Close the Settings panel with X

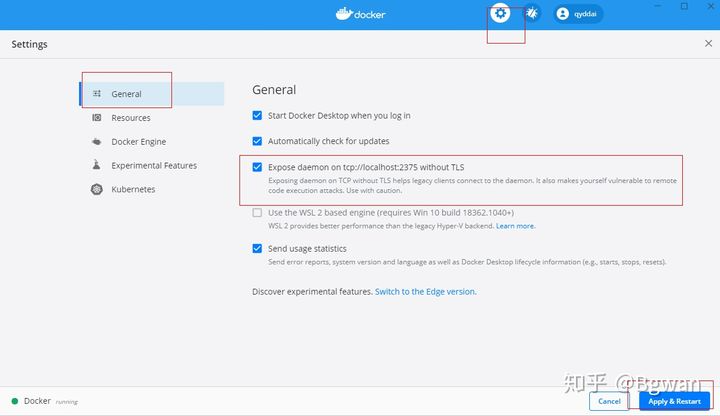pyautogui.click(x=709, y=43)
